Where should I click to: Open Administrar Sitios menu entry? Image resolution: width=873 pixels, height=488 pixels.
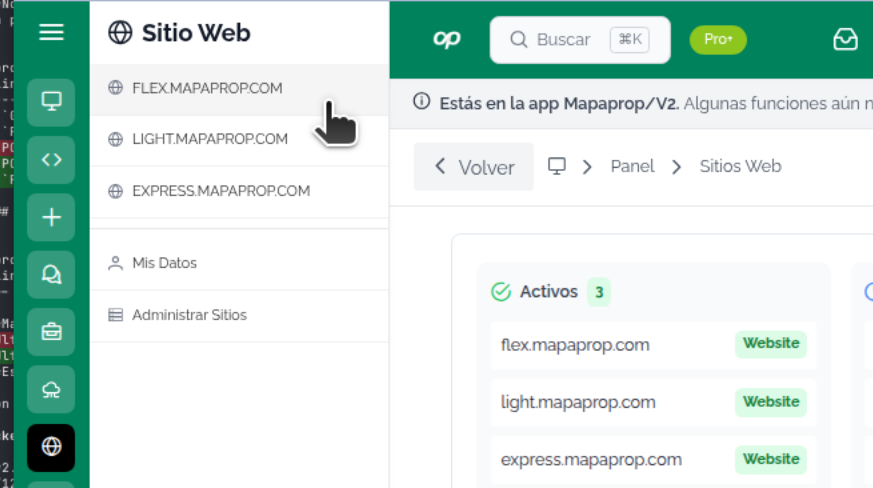click(239, 315)
